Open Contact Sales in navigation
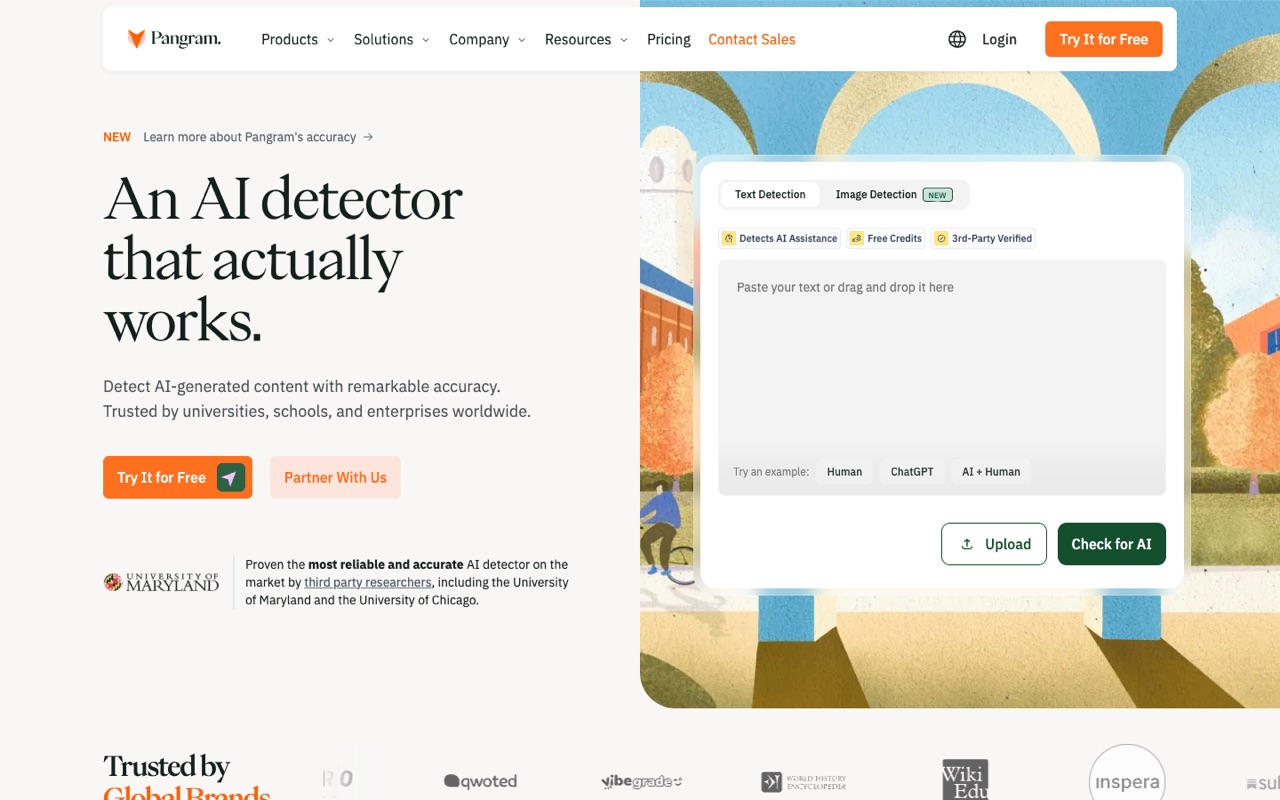Viewport: 1280px width, 800px height. click(752, 39)
